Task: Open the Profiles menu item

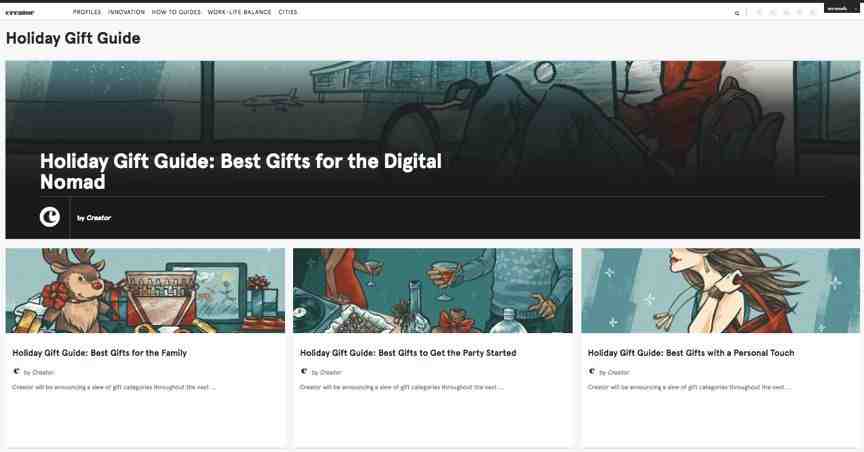Action: pyautogui.click(x=87, y=12)
